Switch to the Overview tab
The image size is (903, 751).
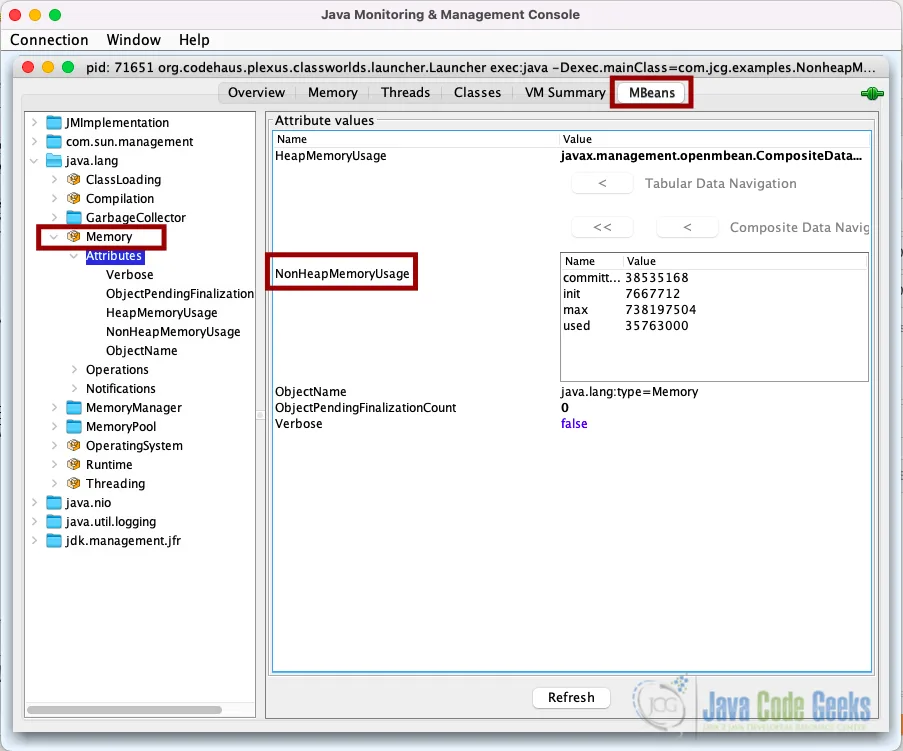[x=256, y=93]
